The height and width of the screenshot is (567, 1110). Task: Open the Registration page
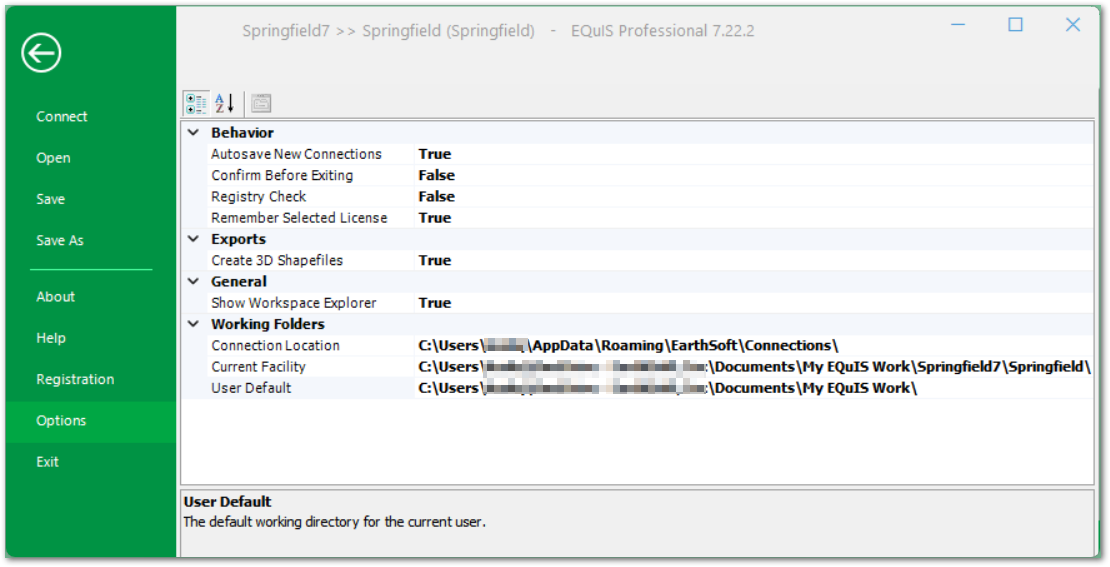pos(75,380)
